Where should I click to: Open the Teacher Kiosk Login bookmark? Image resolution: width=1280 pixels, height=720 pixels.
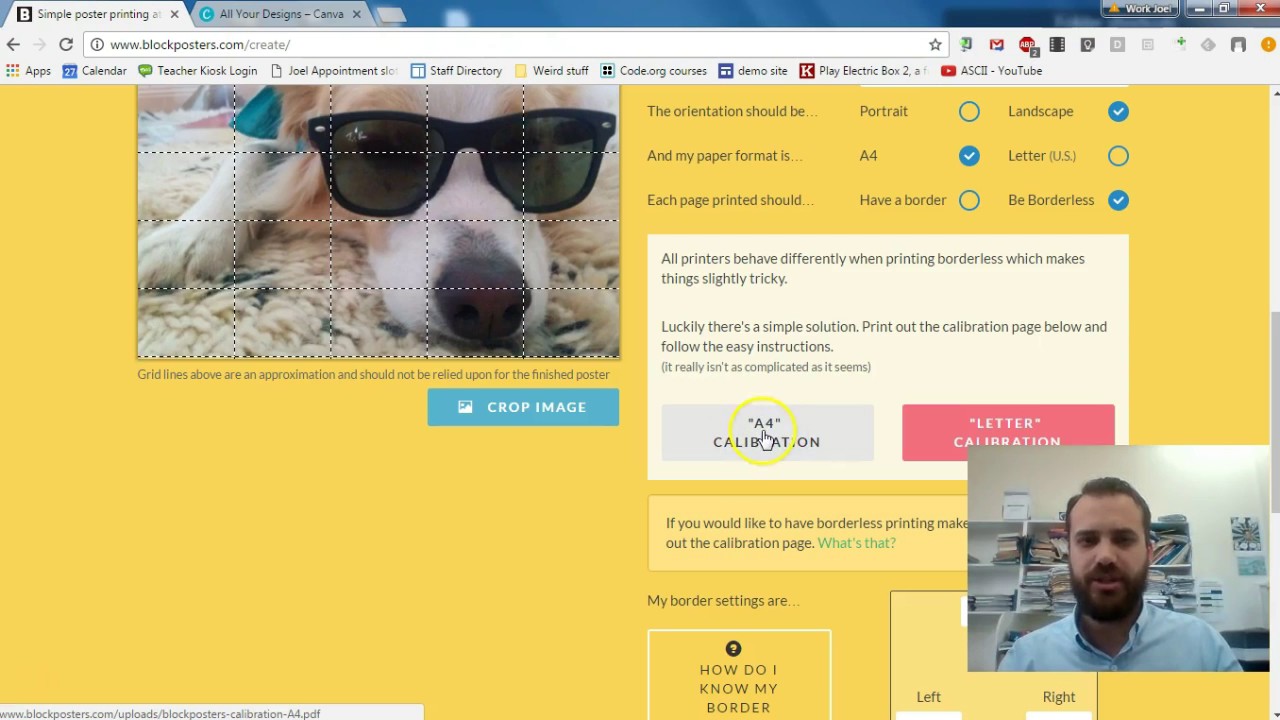pos(197,71)
